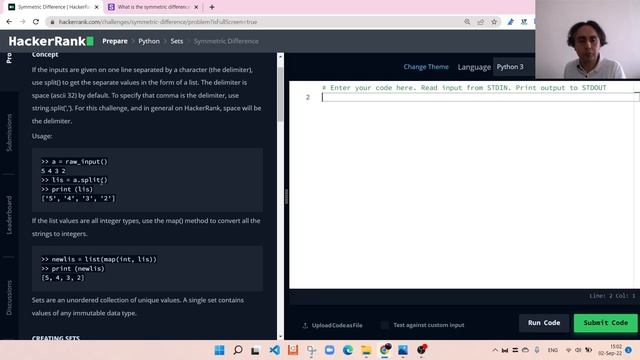Click line 2 in the code editor
Screen dimensions: 640x360
point(478,97)
